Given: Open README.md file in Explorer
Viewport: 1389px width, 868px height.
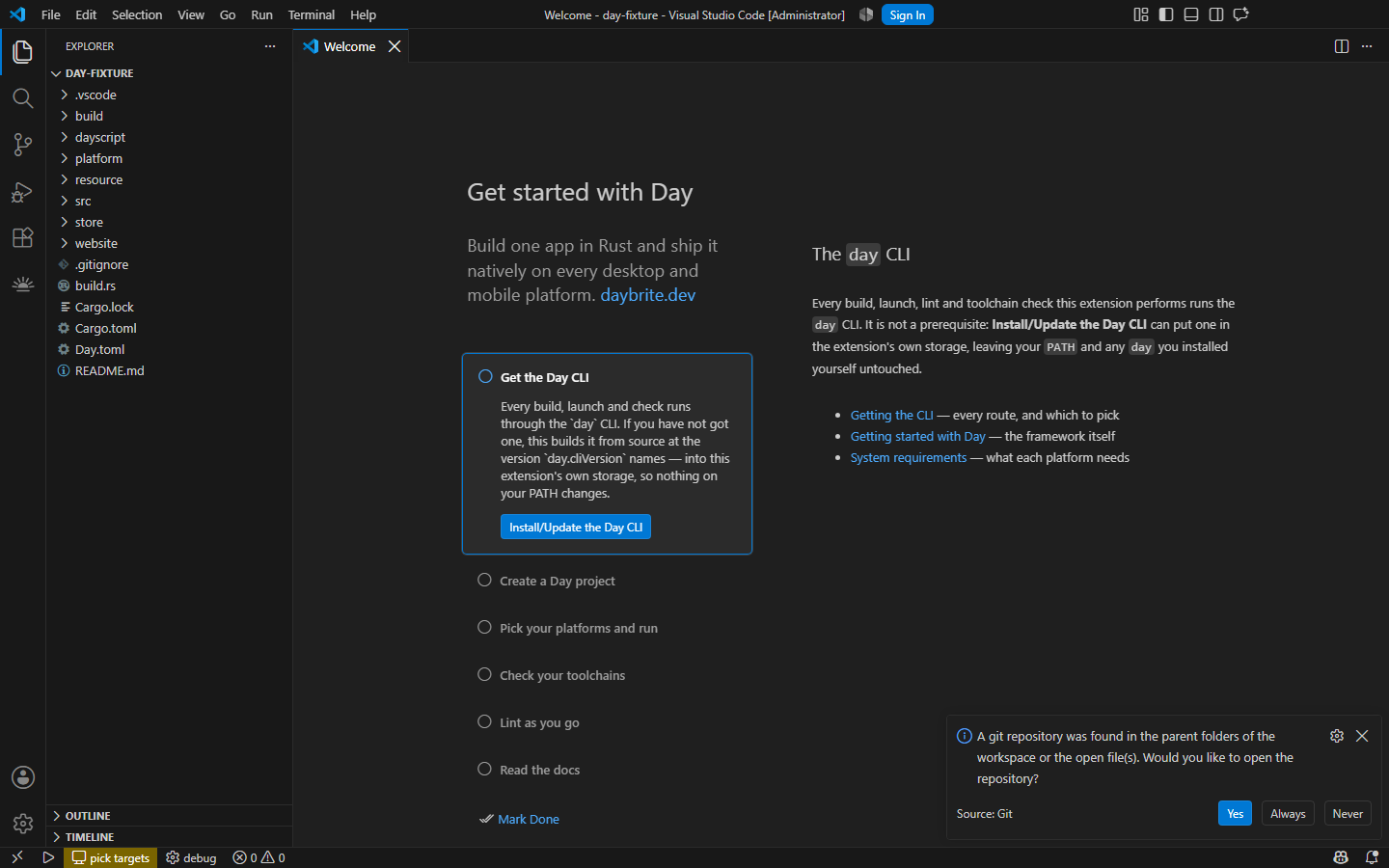Looking at the screenshot, I should click(x=169, y=370).
